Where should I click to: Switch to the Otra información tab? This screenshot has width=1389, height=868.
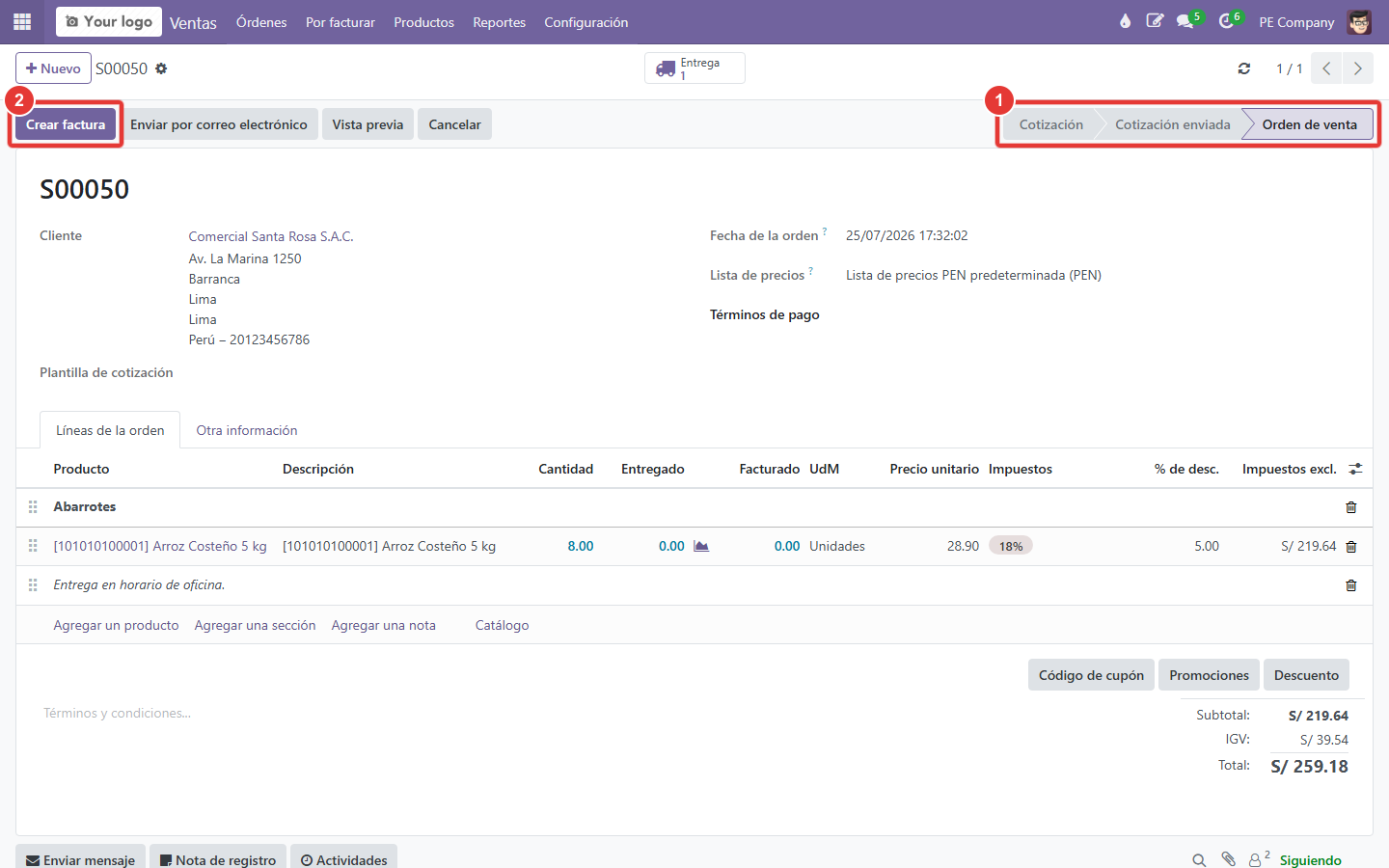(x=247, y=430)
